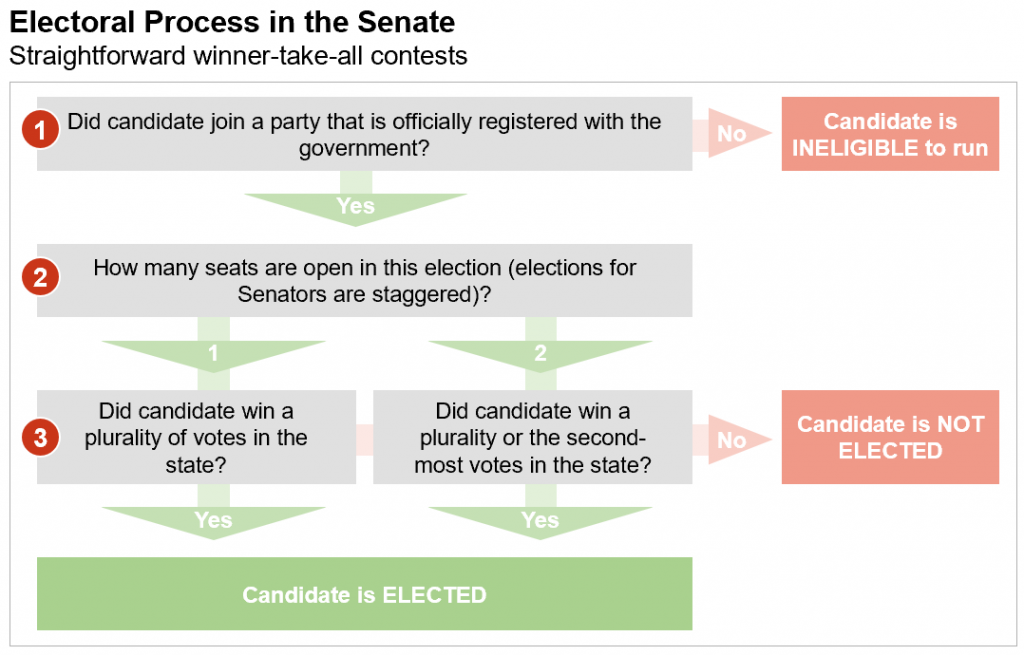Click the No arrow pointing to NOT ELECTED
Screen dimensions: 1024x655
732,439
